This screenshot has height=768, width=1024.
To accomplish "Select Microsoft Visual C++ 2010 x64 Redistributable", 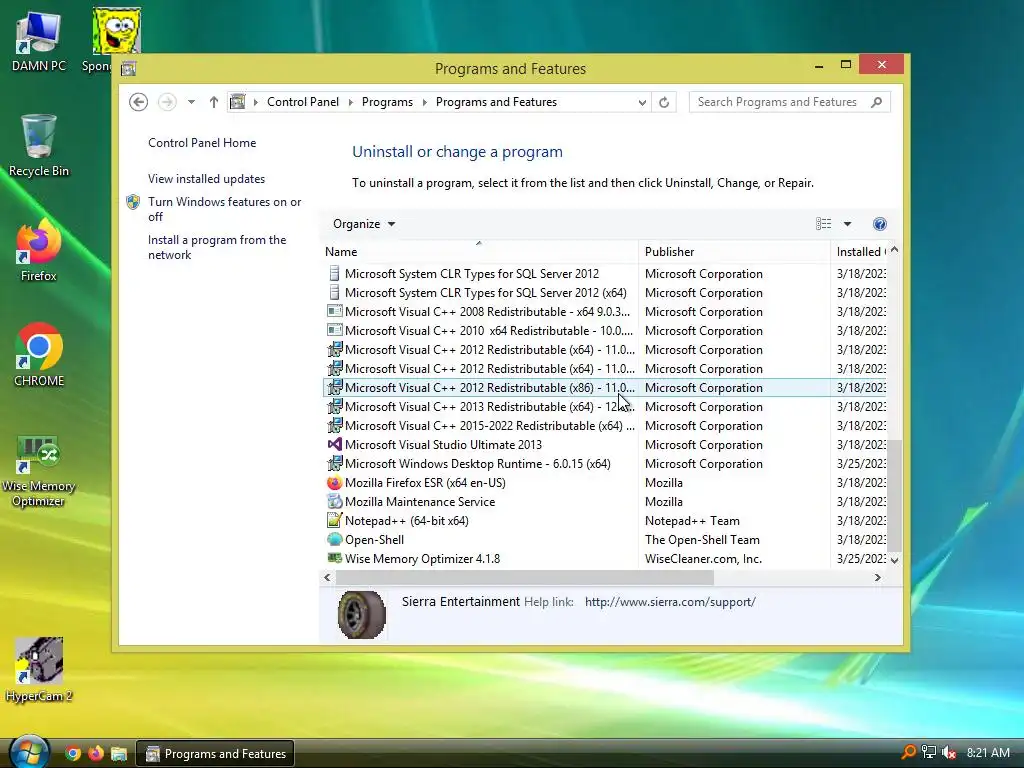I will [x=605, y=330].
